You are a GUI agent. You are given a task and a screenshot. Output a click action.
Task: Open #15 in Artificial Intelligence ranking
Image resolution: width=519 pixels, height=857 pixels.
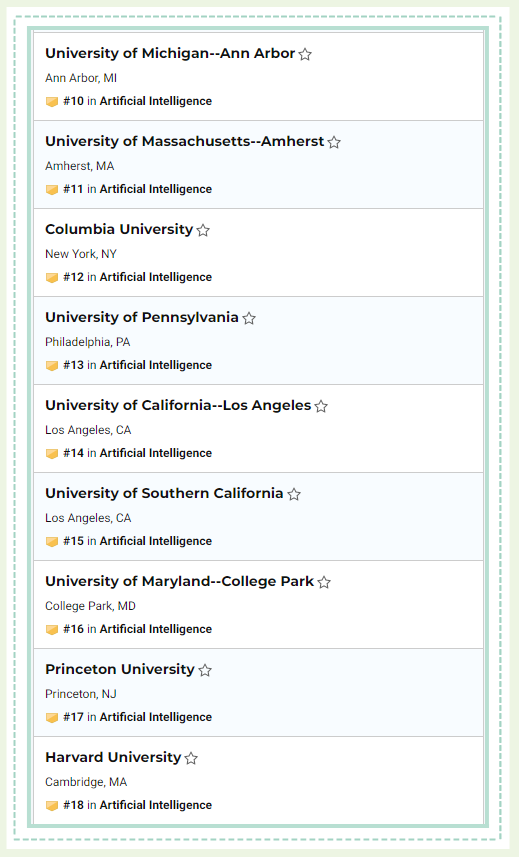(138, 541)
